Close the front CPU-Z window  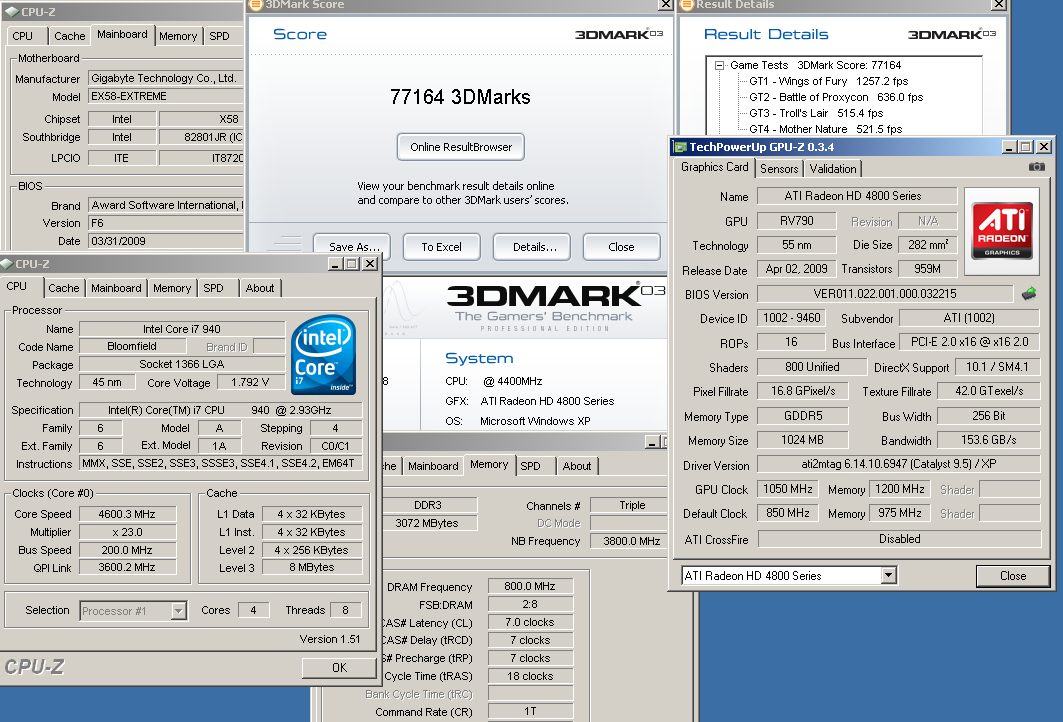tap(369, 264)
